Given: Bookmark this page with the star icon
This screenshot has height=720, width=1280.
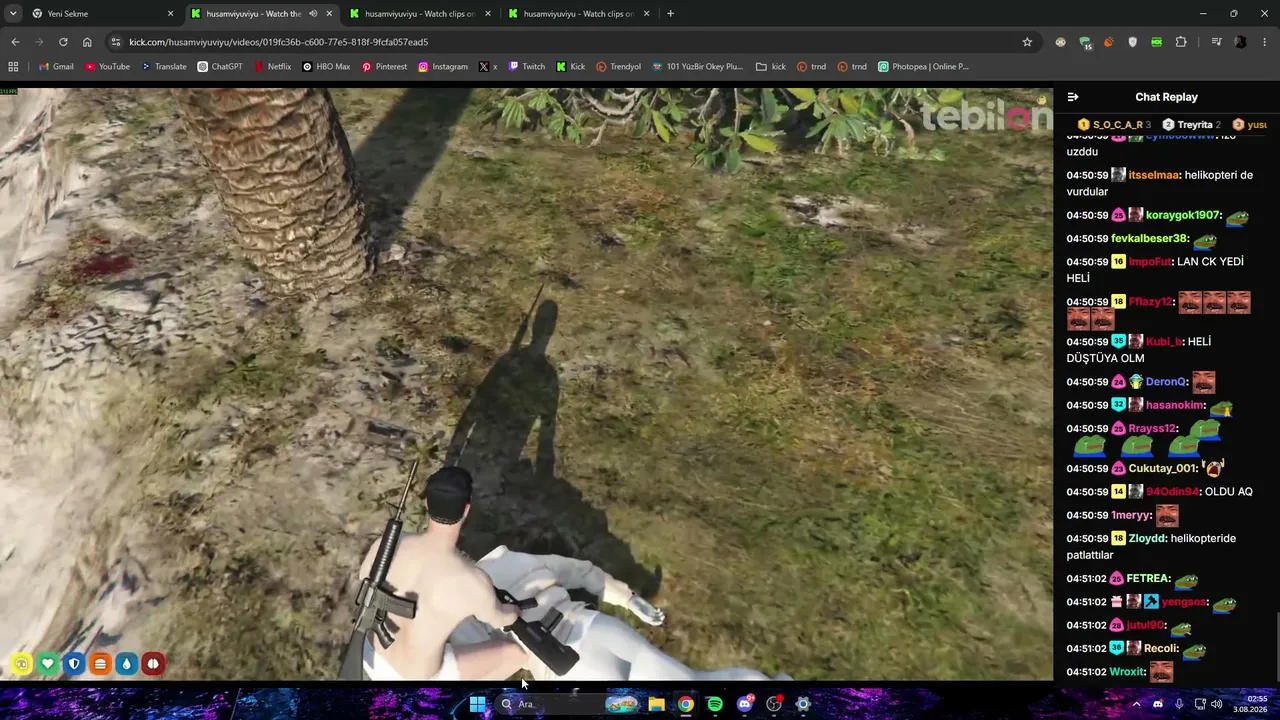Looking at the screenshot, I should pyautogui.click(x=1027, y=42).
